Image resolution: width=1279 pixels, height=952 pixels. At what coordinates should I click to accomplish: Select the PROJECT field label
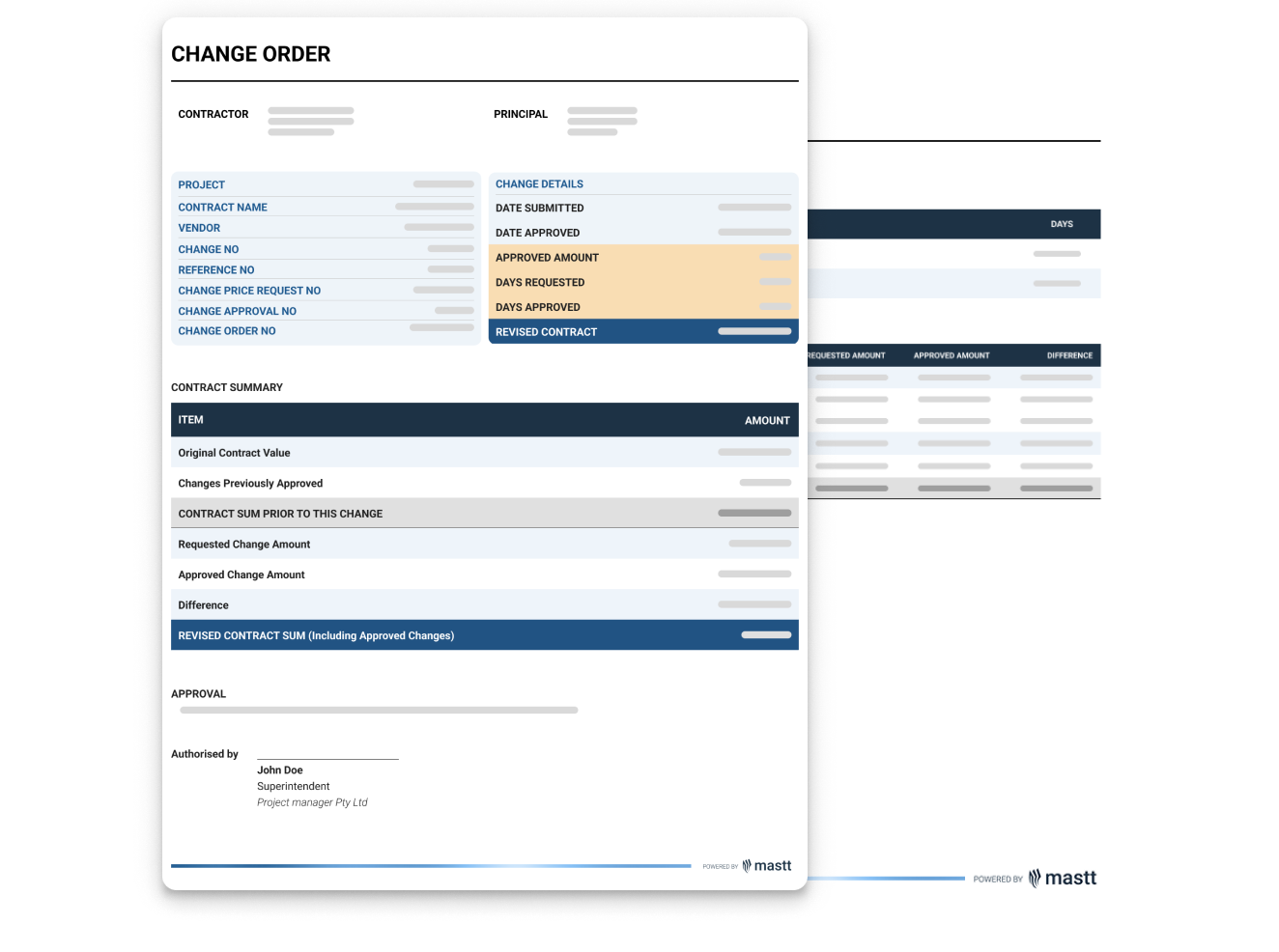(201, 184)
